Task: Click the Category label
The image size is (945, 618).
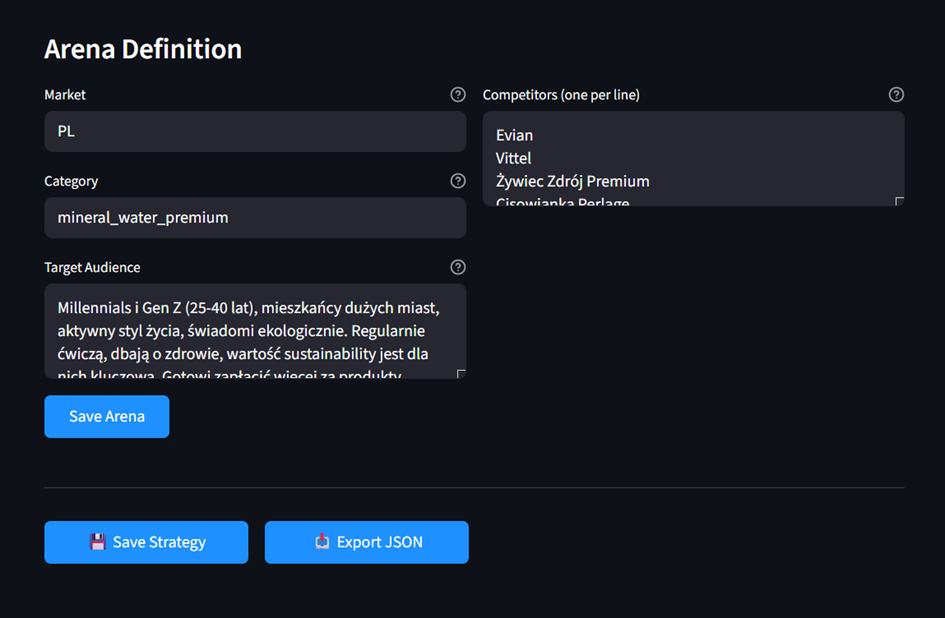Action: point(71,181)
